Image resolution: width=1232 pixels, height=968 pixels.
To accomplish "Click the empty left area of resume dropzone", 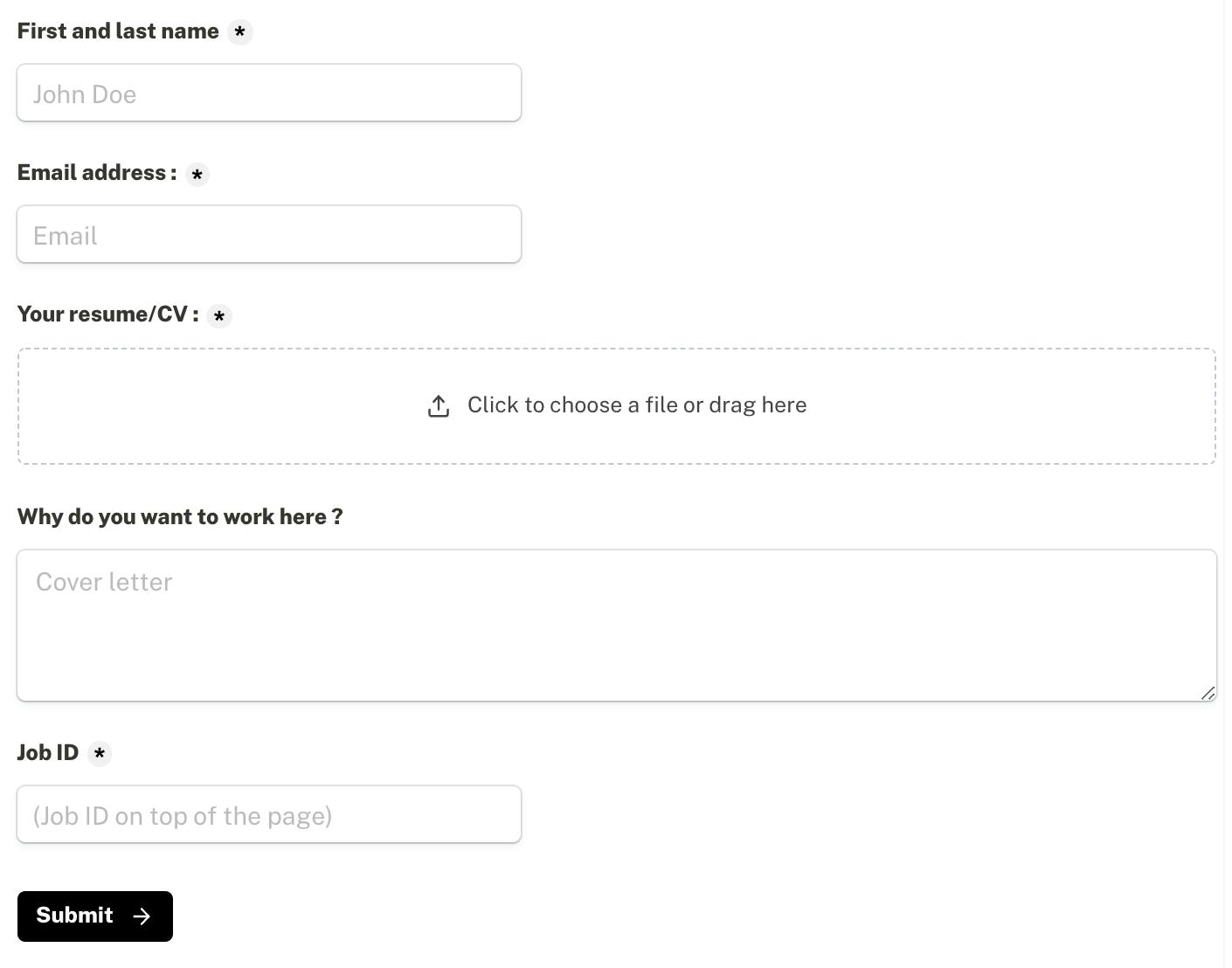I will click(175, 406).
